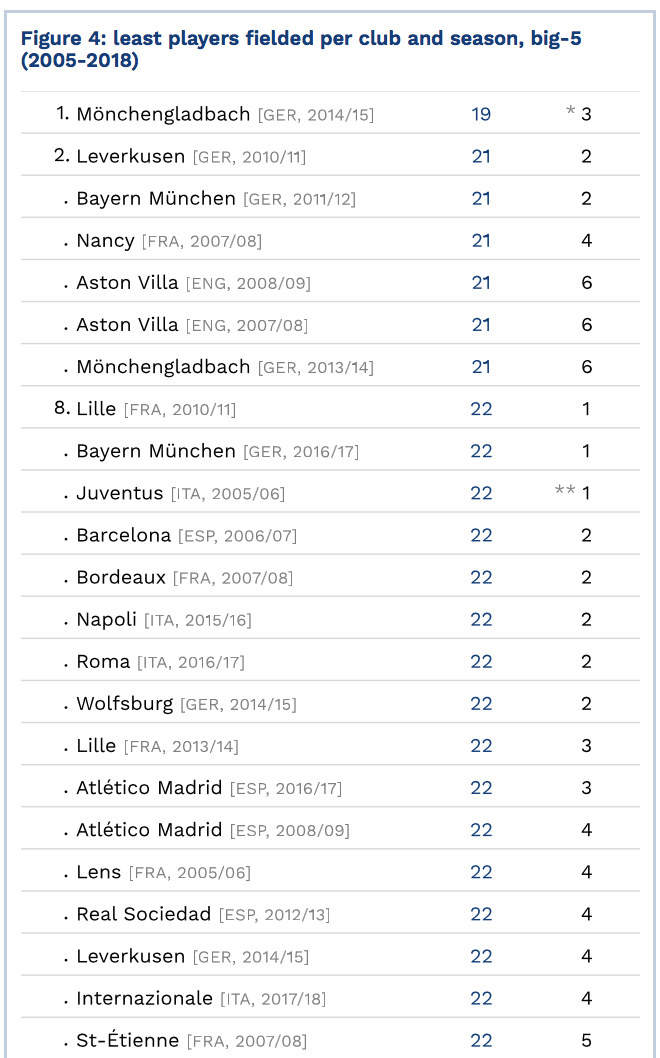Select Barcelona 2006/07 row
Viewport: 660px width, 1058px height.
click(330, 535)
